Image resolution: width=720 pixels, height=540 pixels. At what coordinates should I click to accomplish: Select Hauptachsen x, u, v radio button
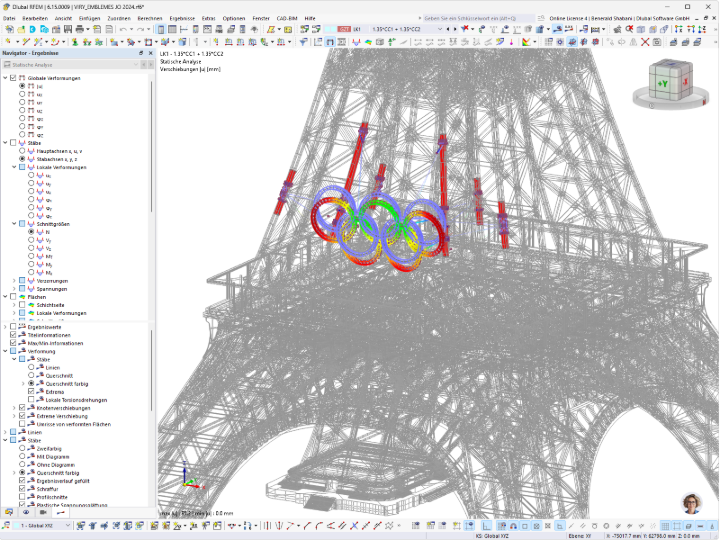[22, 151]
